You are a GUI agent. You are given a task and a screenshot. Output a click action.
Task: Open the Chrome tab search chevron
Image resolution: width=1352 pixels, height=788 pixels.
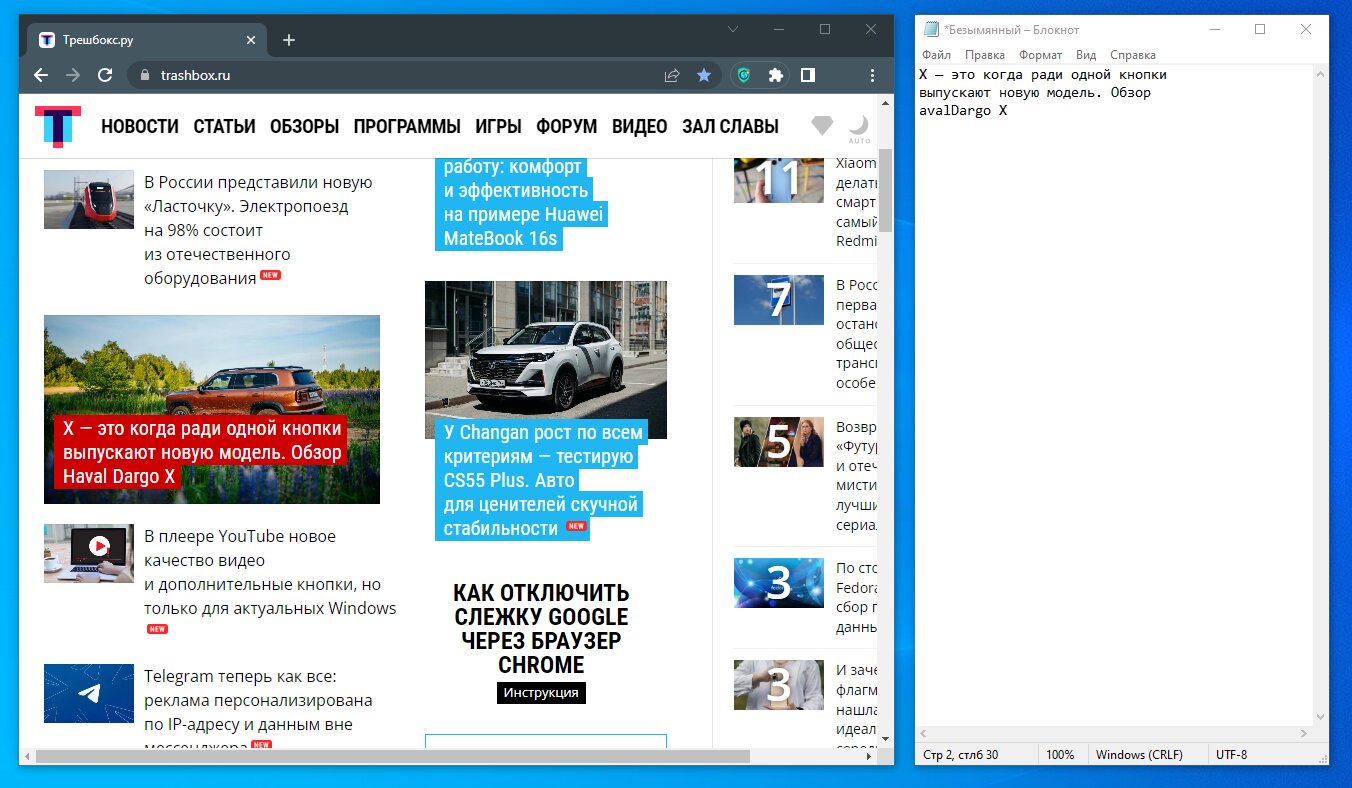click(733, 29)
